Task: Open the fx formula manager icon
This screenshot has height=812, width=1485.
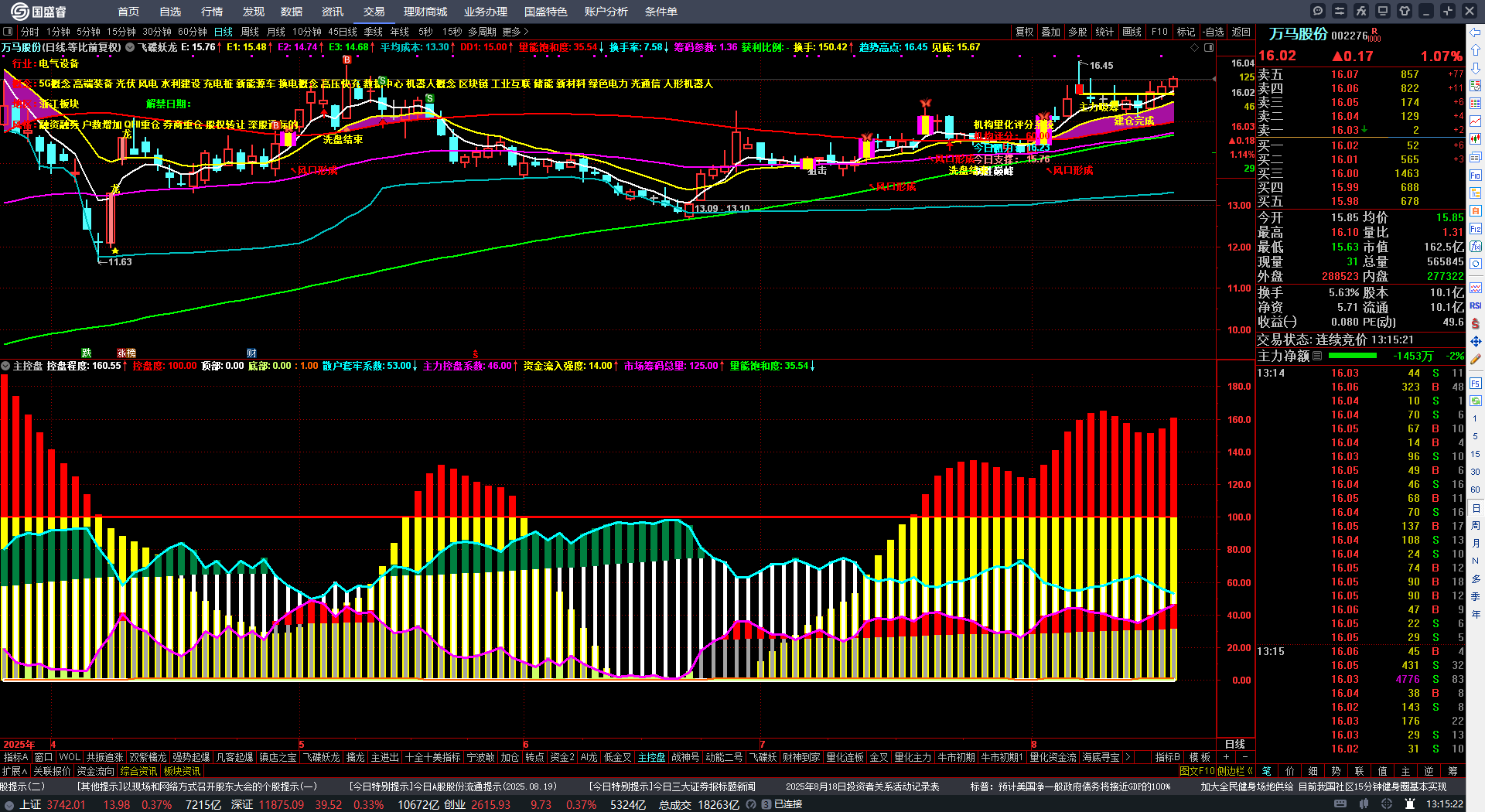Action: coord(1361,11)
